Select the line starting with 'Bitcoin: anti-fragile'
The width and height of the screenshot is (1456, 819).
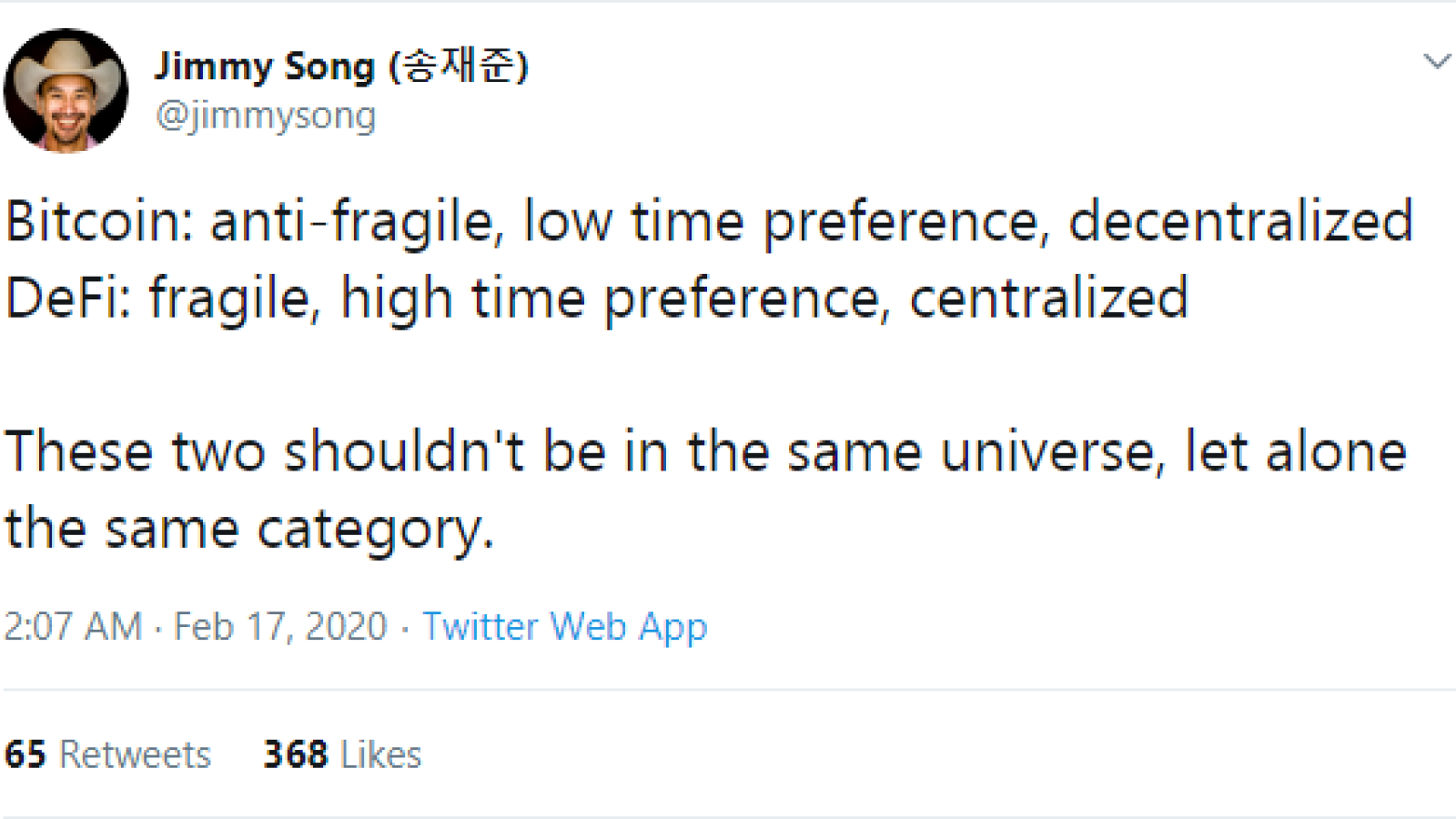709,222
